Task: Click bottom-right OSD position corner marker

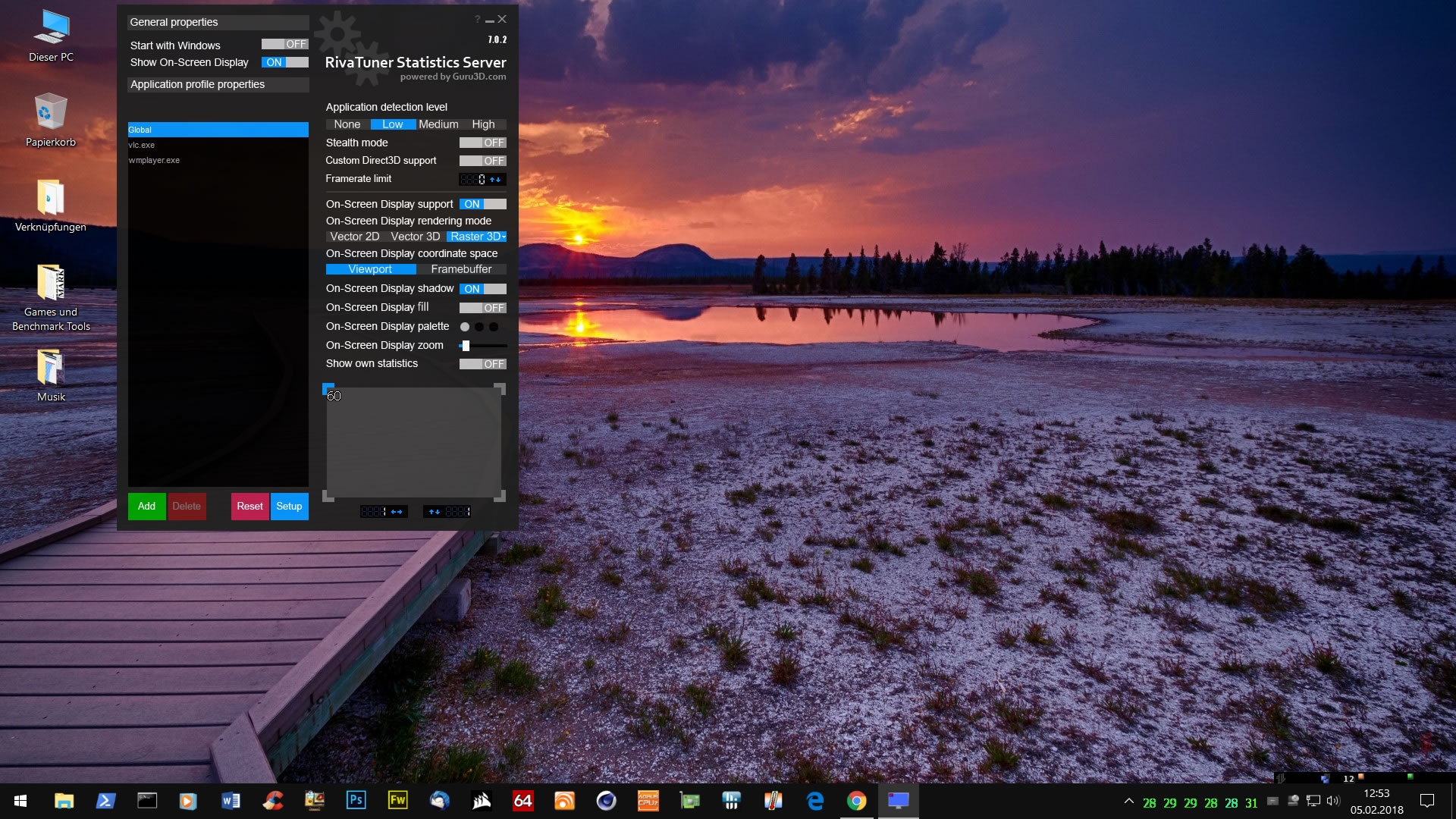Action: pos(500,496)
